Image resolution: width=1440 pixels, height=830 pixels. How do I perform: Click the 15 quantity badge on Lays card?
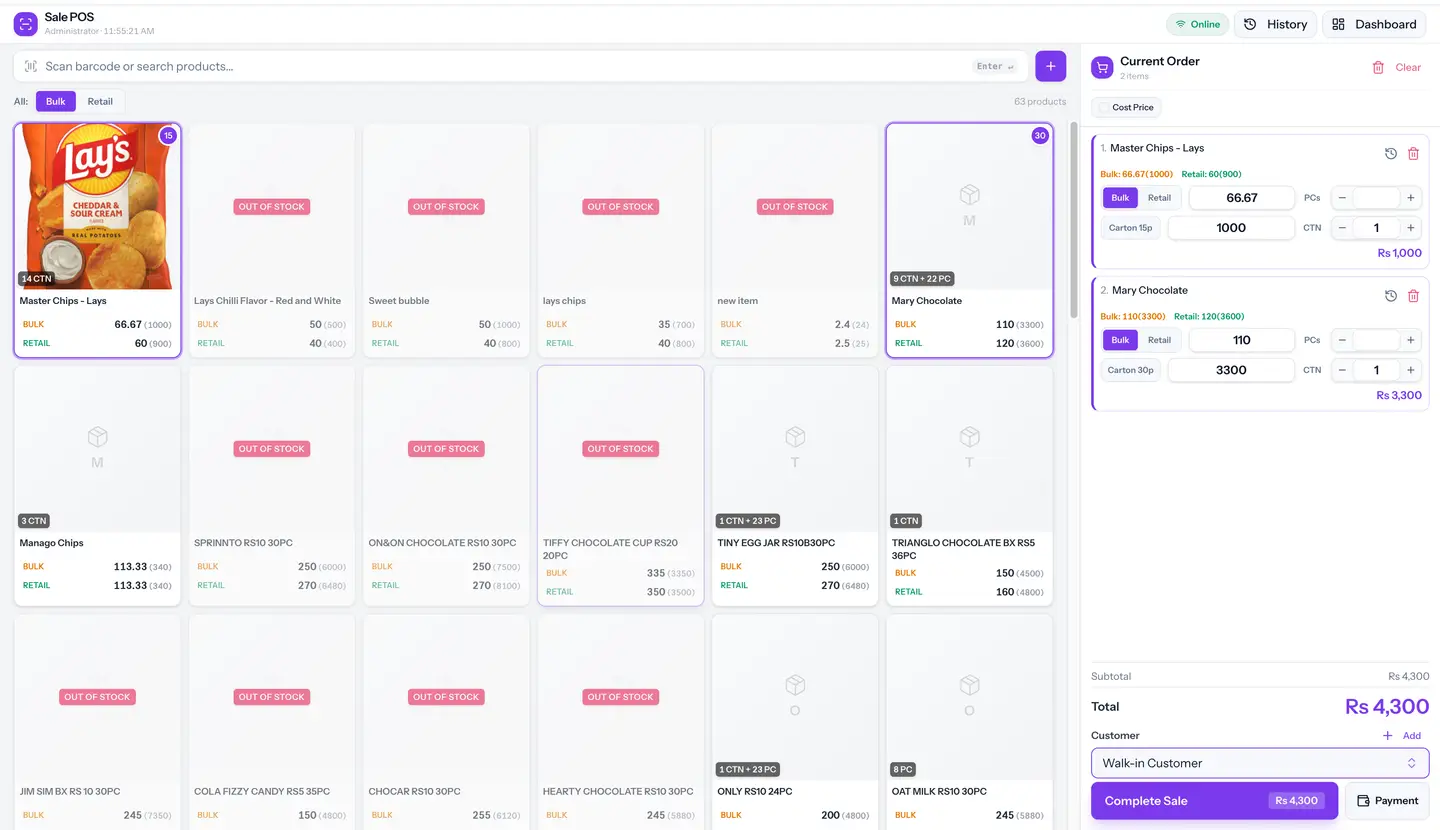tap(168, 136)
